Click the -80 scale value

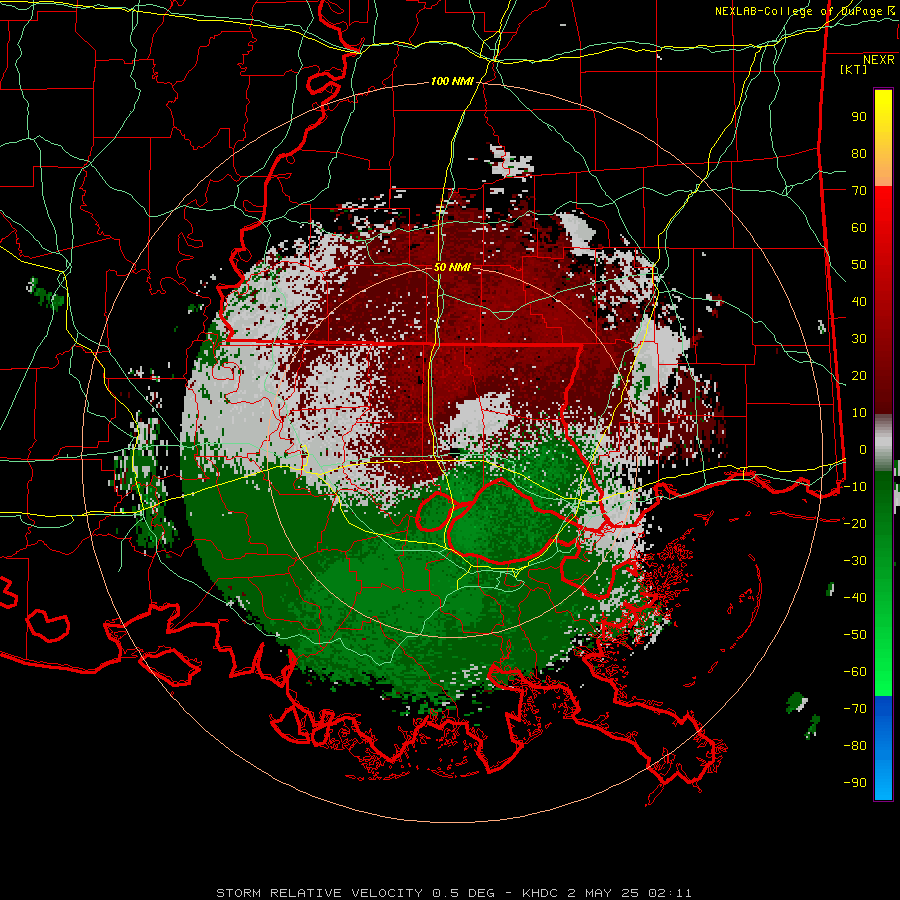click(x=855, y=746)
